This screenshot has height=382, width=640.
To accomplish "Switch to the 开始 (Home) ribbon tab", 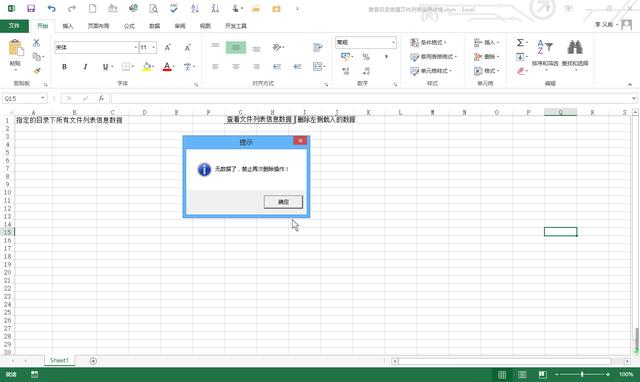I will pos(42,26).
